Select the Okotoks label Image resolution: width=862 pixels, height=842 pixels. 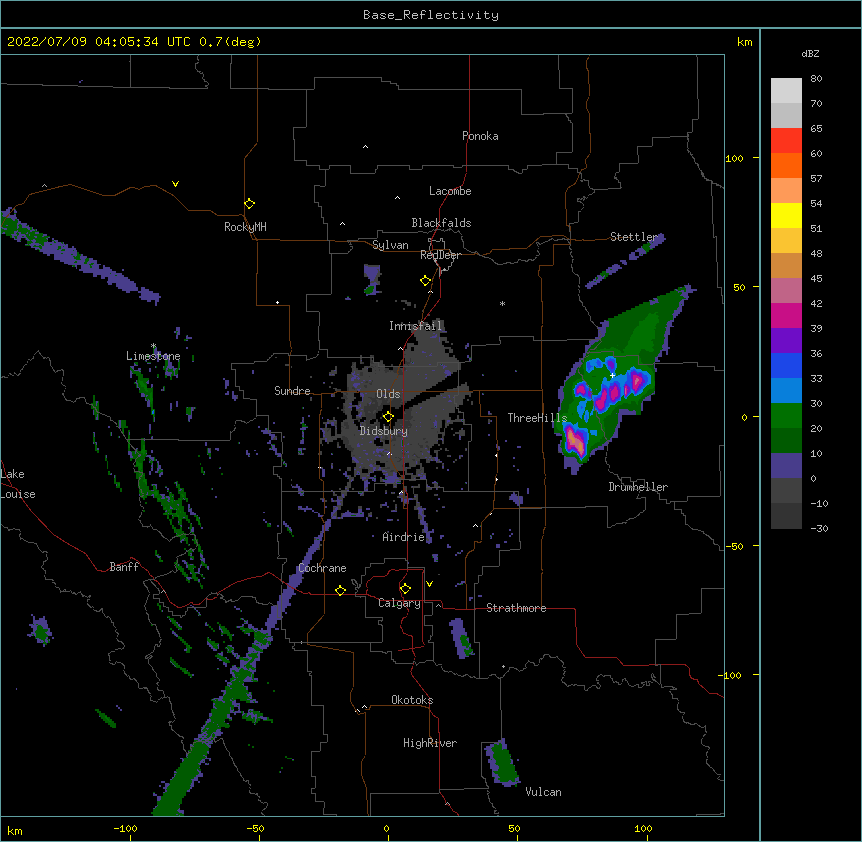[412, 700]
